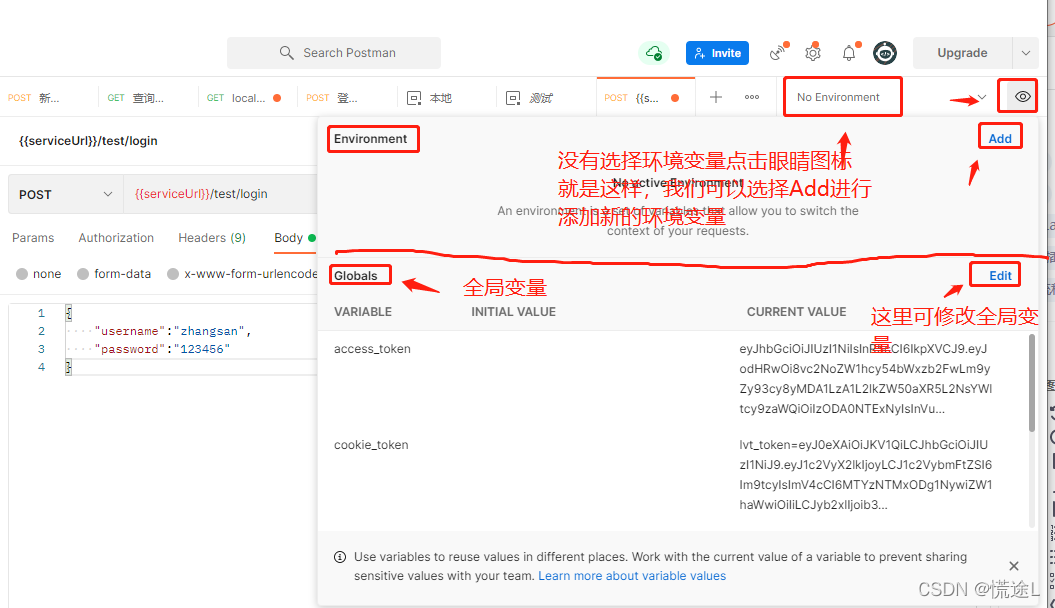Screen dimensions: 1055x608
Task: Switch to the Authorization tab
Action: (116, 237)
